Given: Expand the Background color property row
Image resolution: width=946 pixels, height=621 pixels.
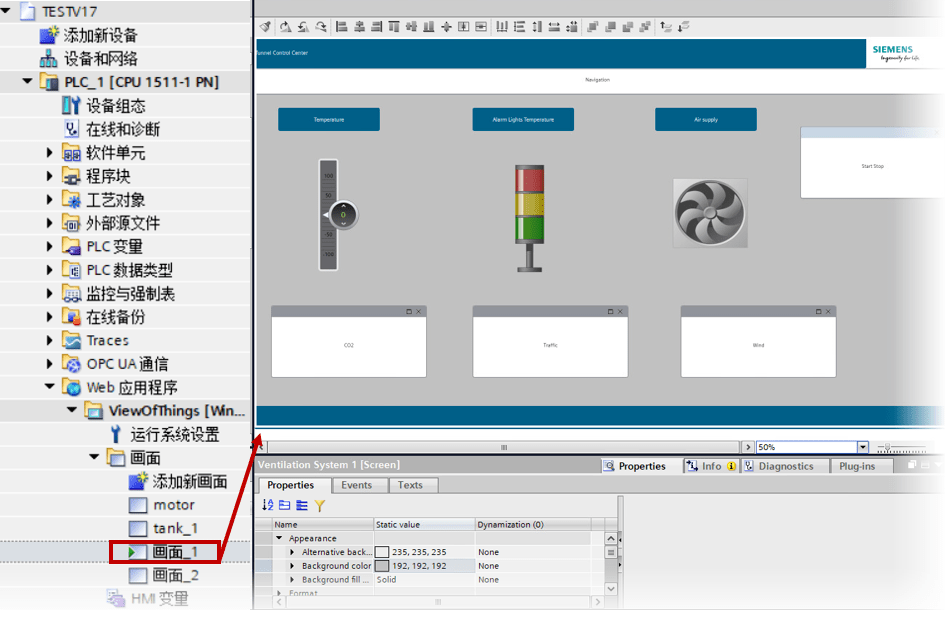Looking at the screenshot, I should [293, 566].
